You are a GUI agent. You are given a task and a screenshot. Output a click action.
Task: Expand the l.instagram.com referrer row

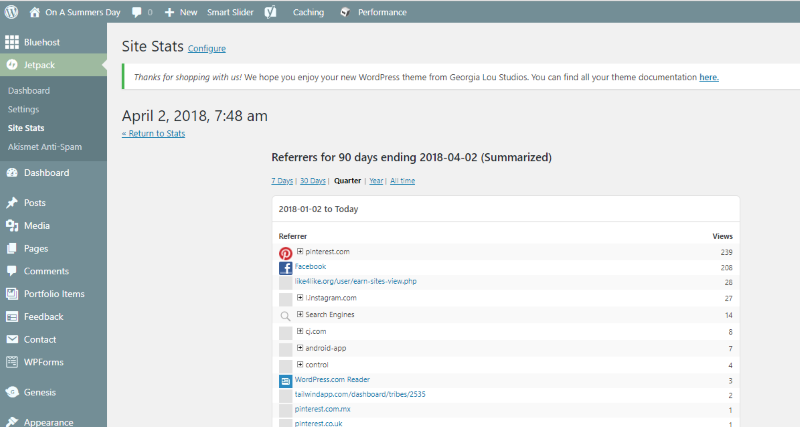[300, 298]
